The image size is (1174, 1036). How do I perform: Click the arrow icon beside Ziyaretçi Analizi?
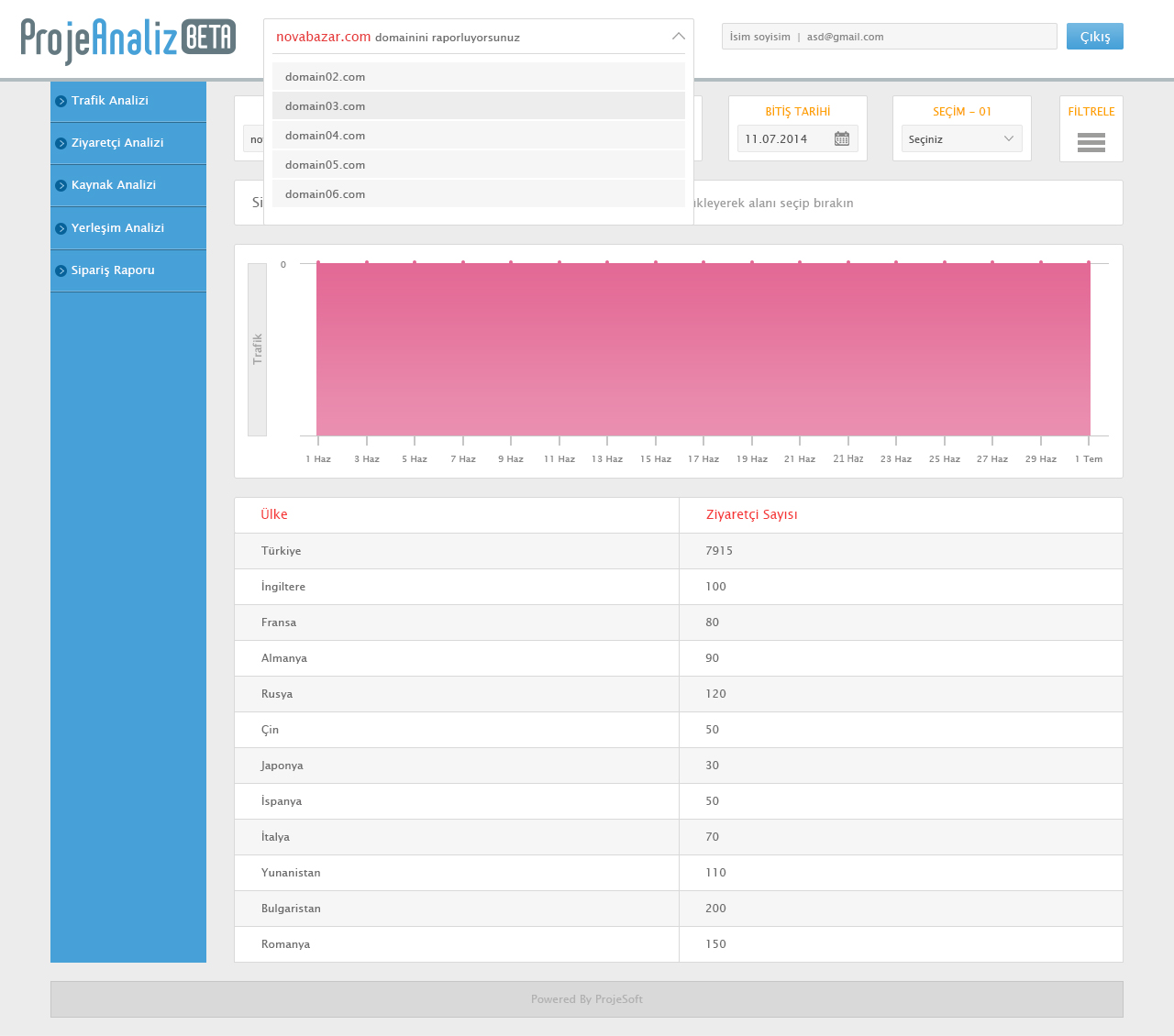(x=61, y=143)
